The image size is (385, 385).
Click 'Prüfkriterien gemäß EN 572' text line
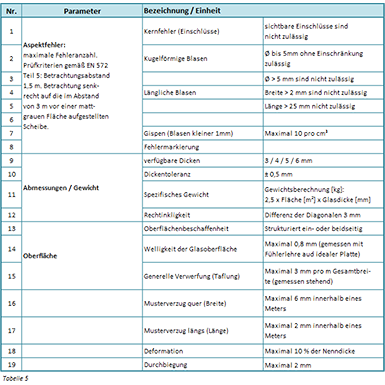(x=66, y=65)
